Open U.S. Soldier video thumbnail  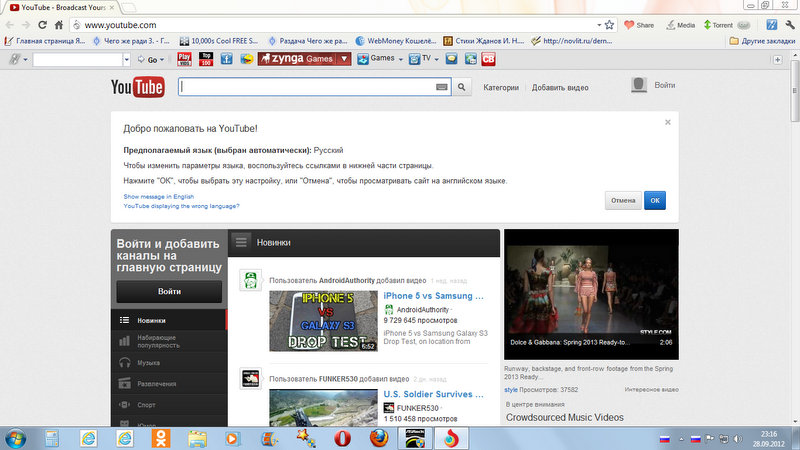tap(323, 408)
